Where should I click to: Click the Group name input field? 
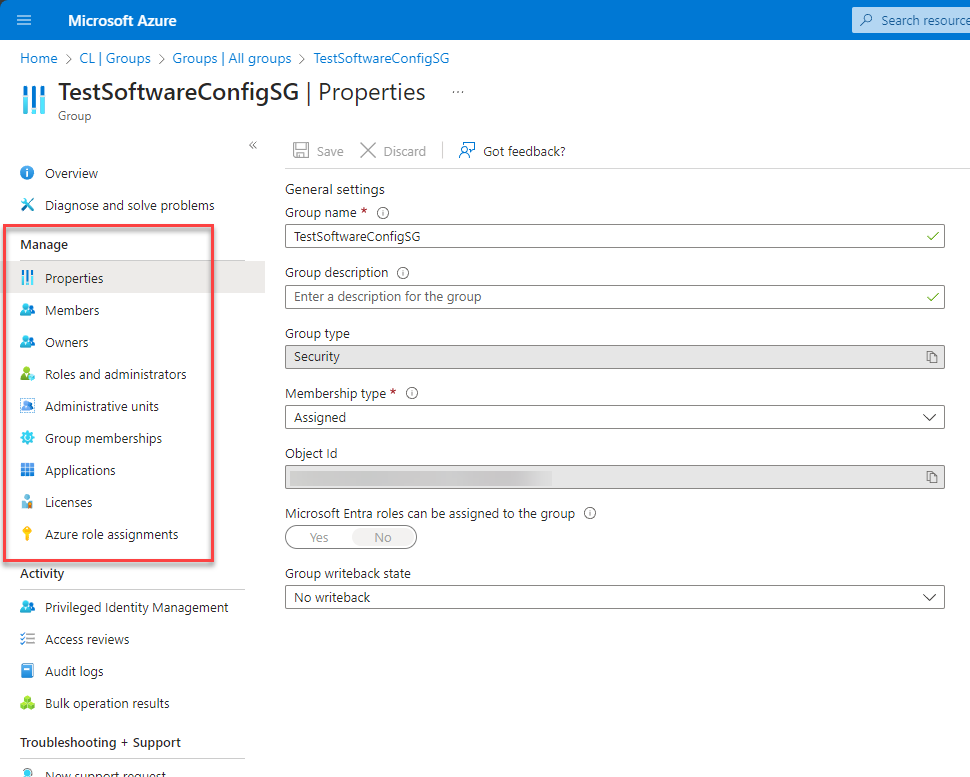coord(614,236)
